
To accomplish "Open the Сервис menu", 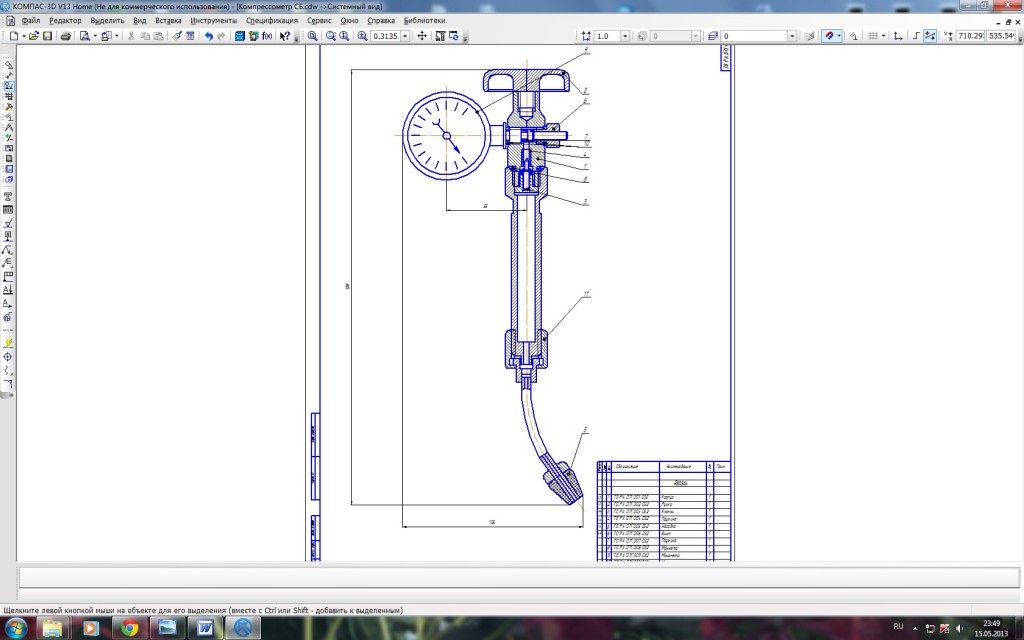I will click(x=319, y=20).
